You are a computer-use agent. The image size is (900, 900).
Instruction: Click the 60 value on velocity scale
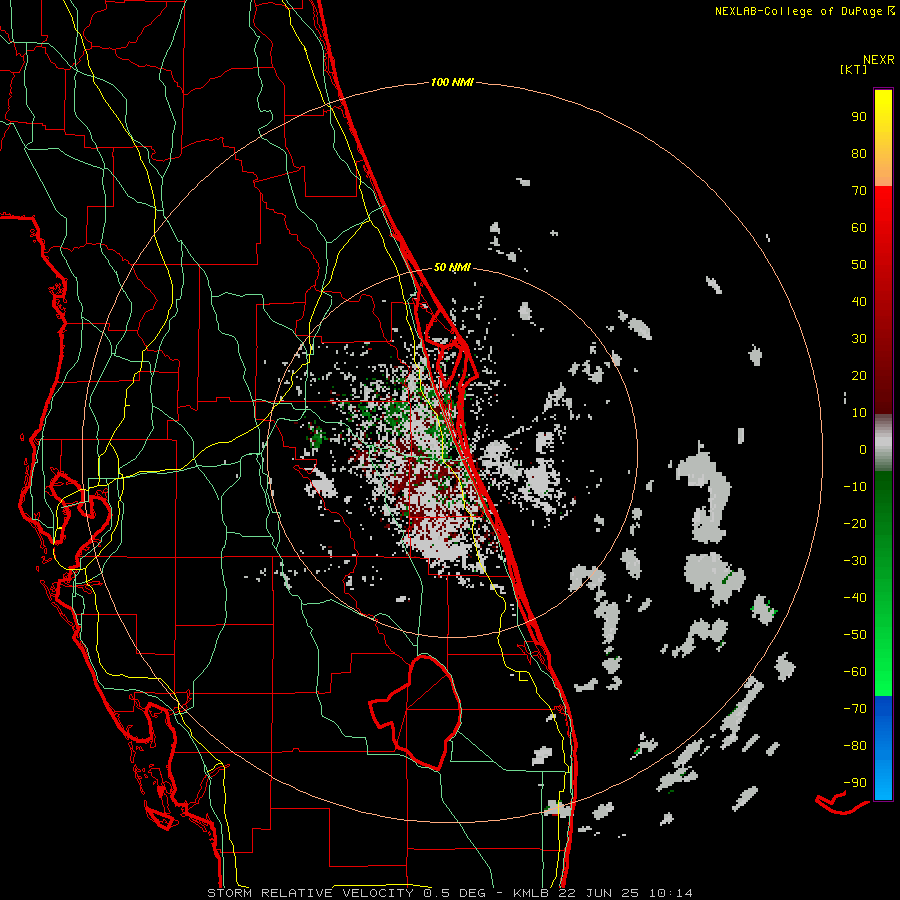pyautogui.click(x=859, y=228)
